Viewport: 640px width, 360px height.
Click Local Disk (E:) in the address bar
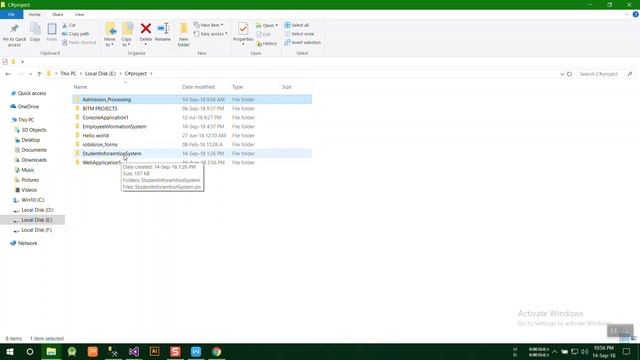click(100, 73)
